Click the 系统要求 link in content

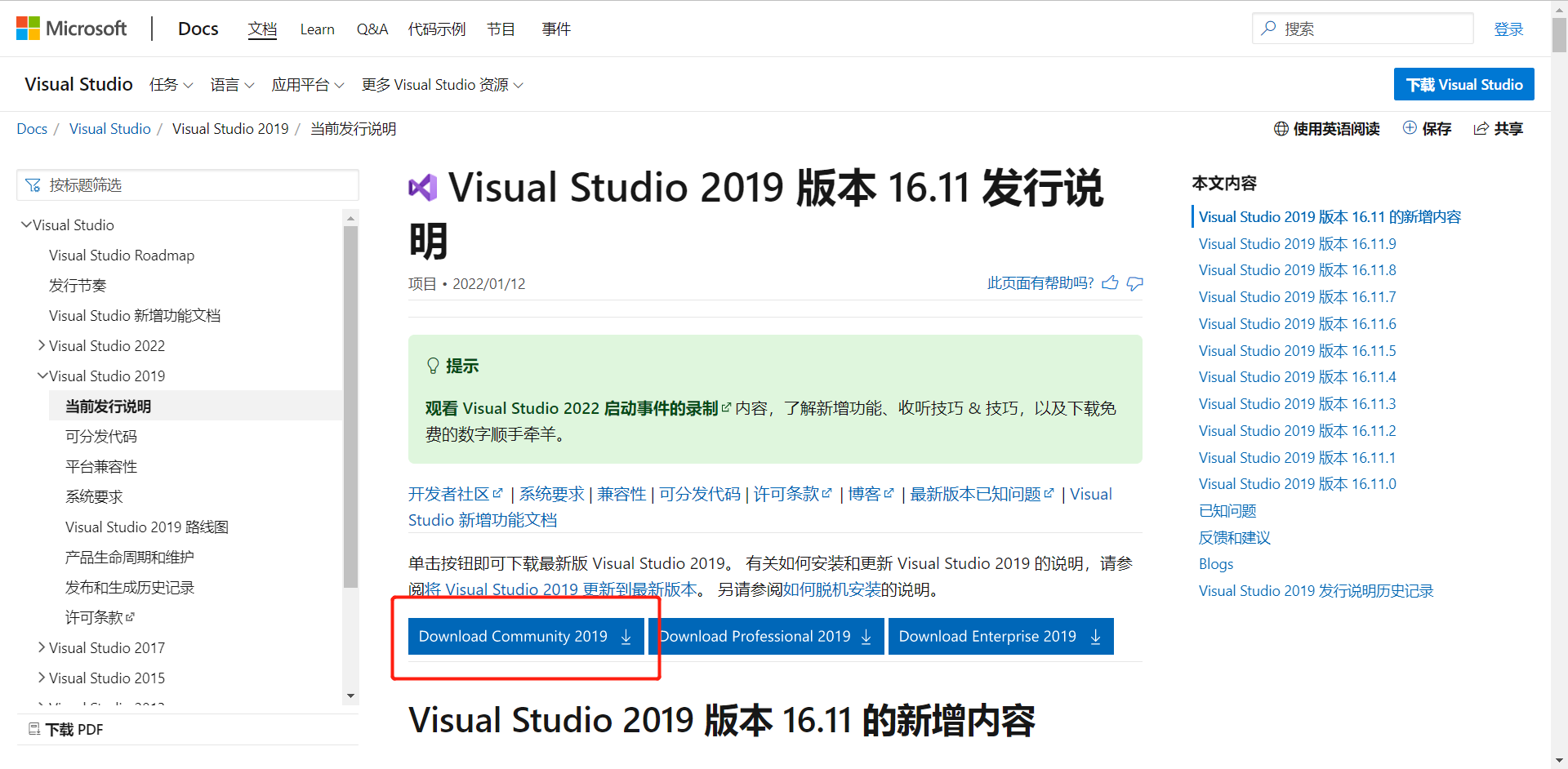(552, 494)
